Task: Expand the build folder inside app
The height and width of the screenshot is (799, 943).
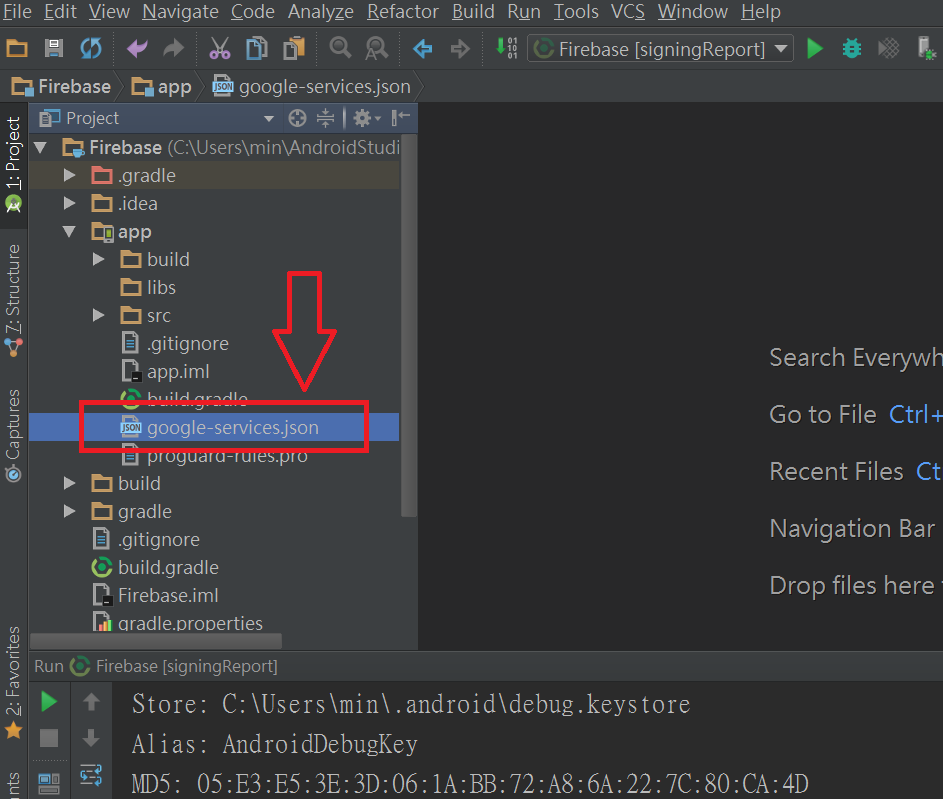Action: tap(99, 259)
